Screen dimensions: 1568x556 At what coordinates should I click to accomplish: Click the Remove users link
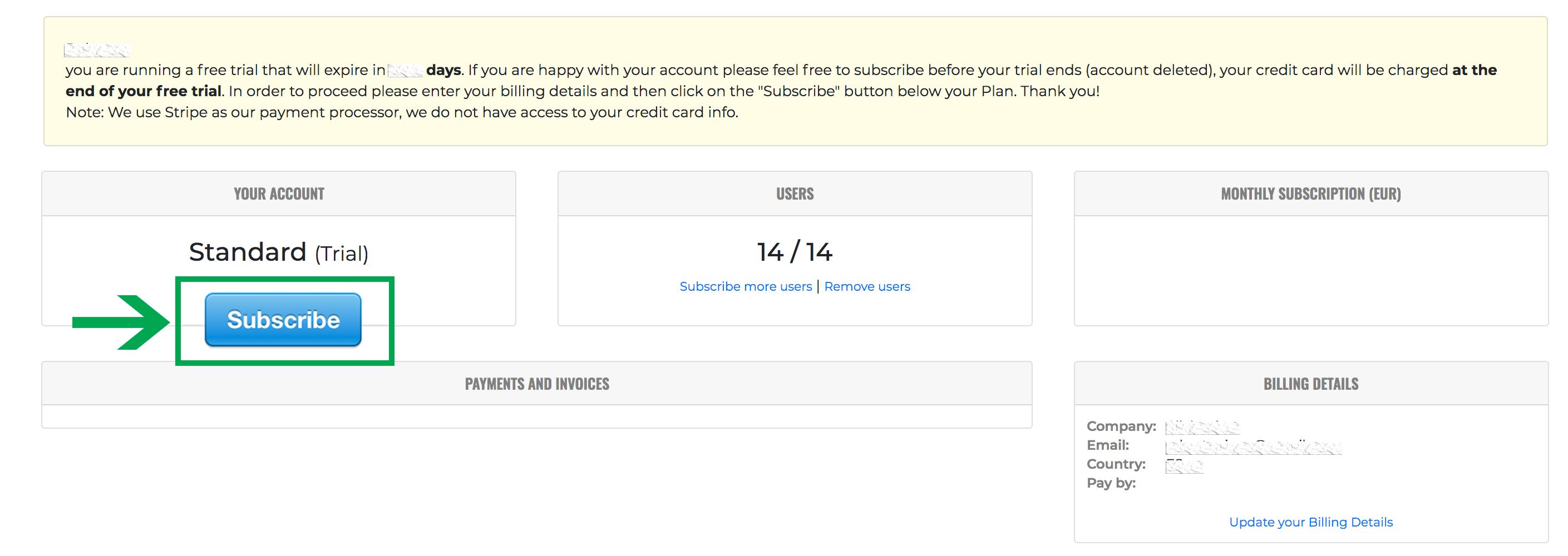[x=867, y=286]
